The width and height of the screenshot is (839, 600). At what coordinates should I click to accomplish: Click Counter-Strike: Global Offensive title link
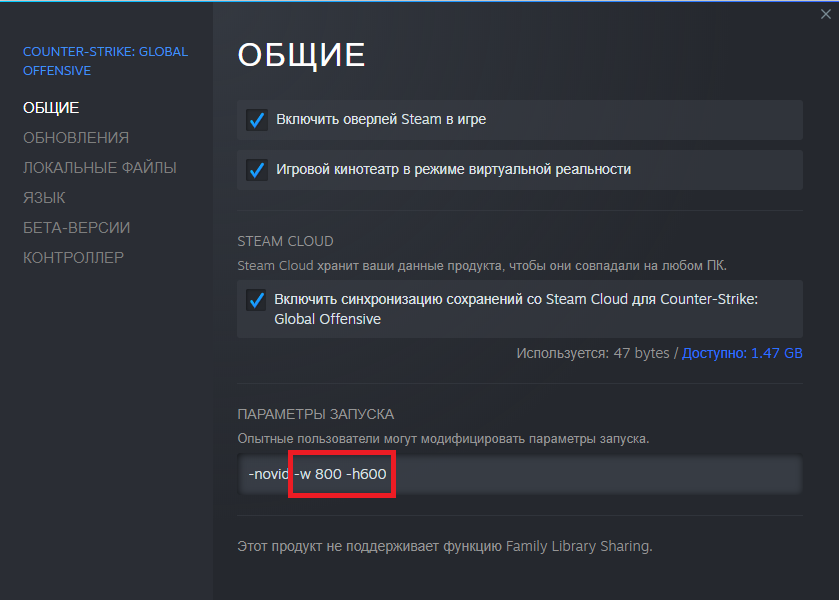pos(105,61)
